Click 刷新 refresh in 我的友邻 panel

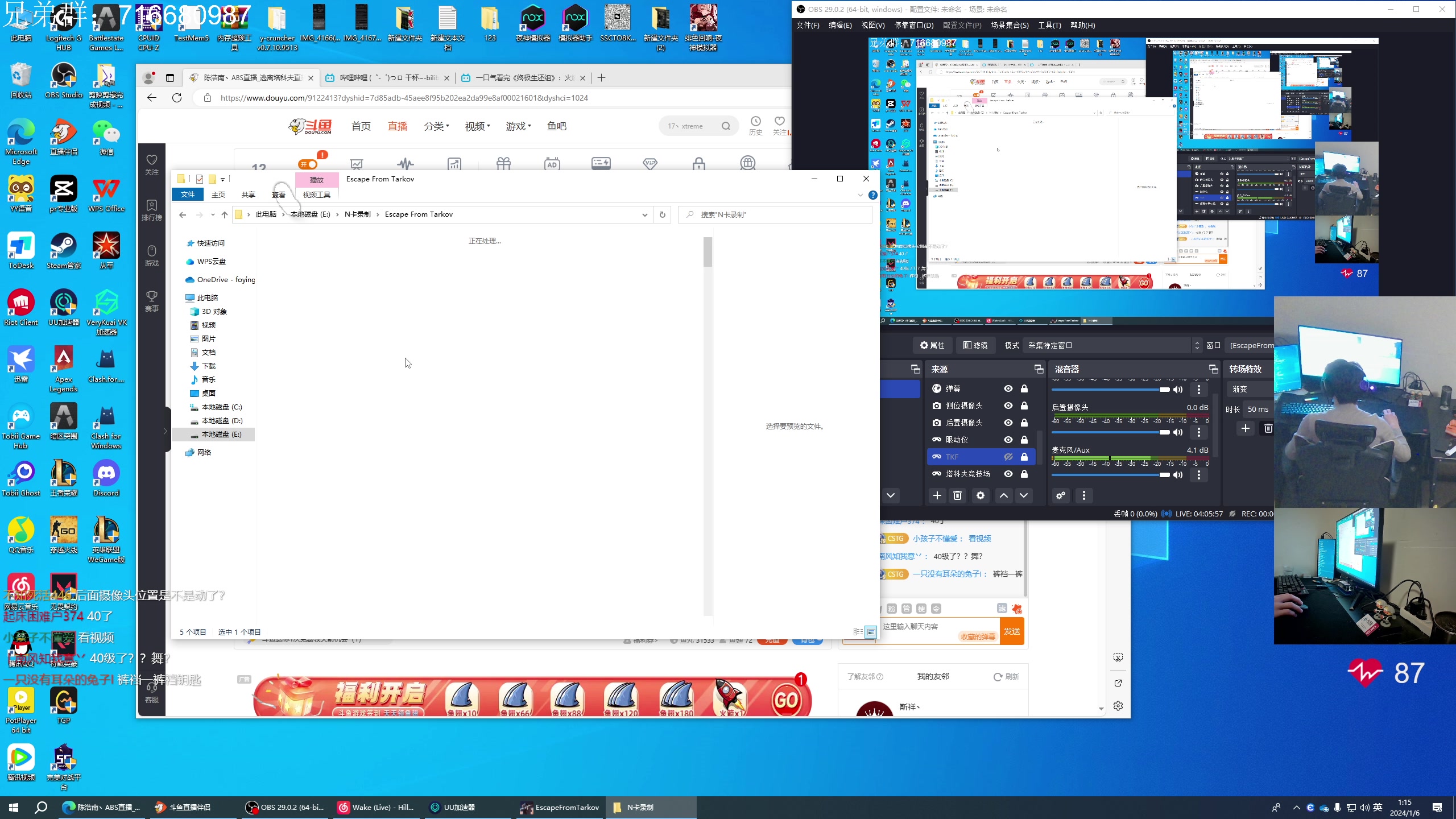click(x=1006, y=677)
